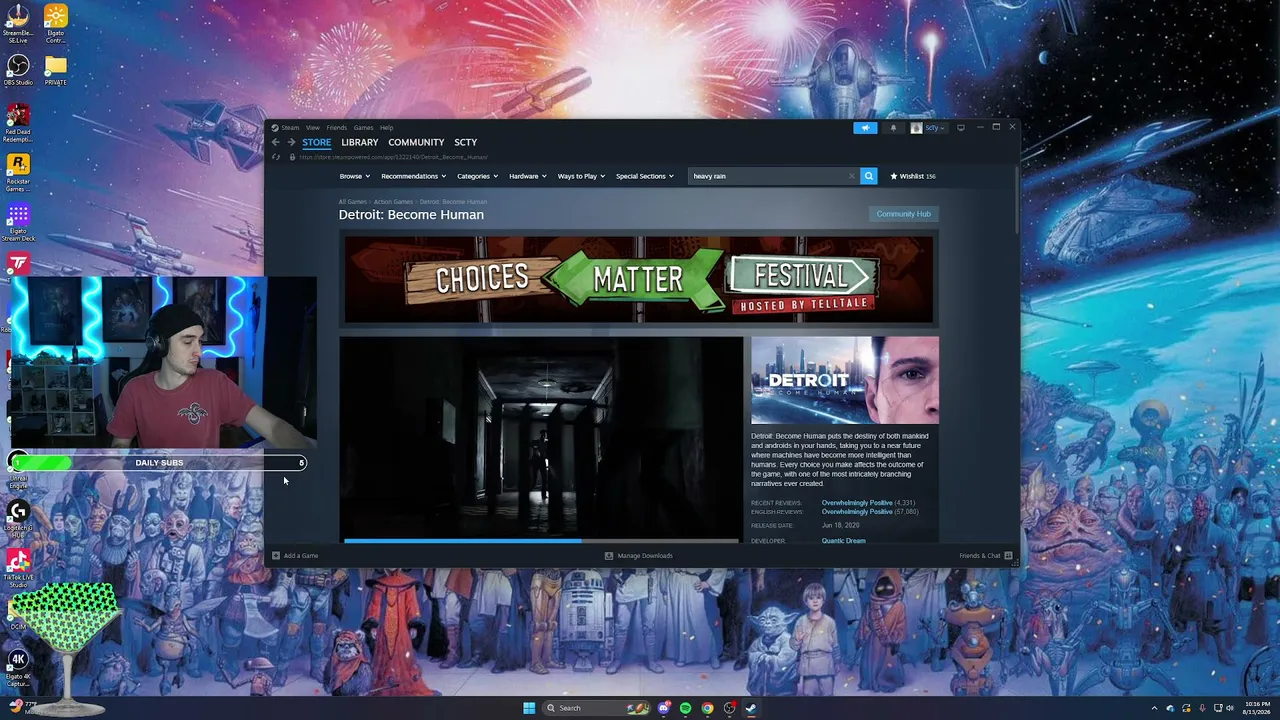The height and width of the screenshot is (720, 1280).
Task: Open Discord from the taskbar
Action: [663, 708]
